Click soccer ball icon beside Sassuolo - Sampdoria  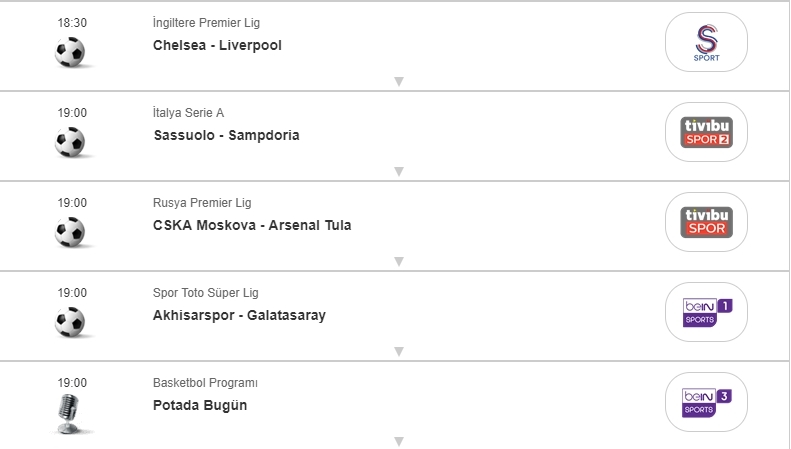click(x=71, y=142)
